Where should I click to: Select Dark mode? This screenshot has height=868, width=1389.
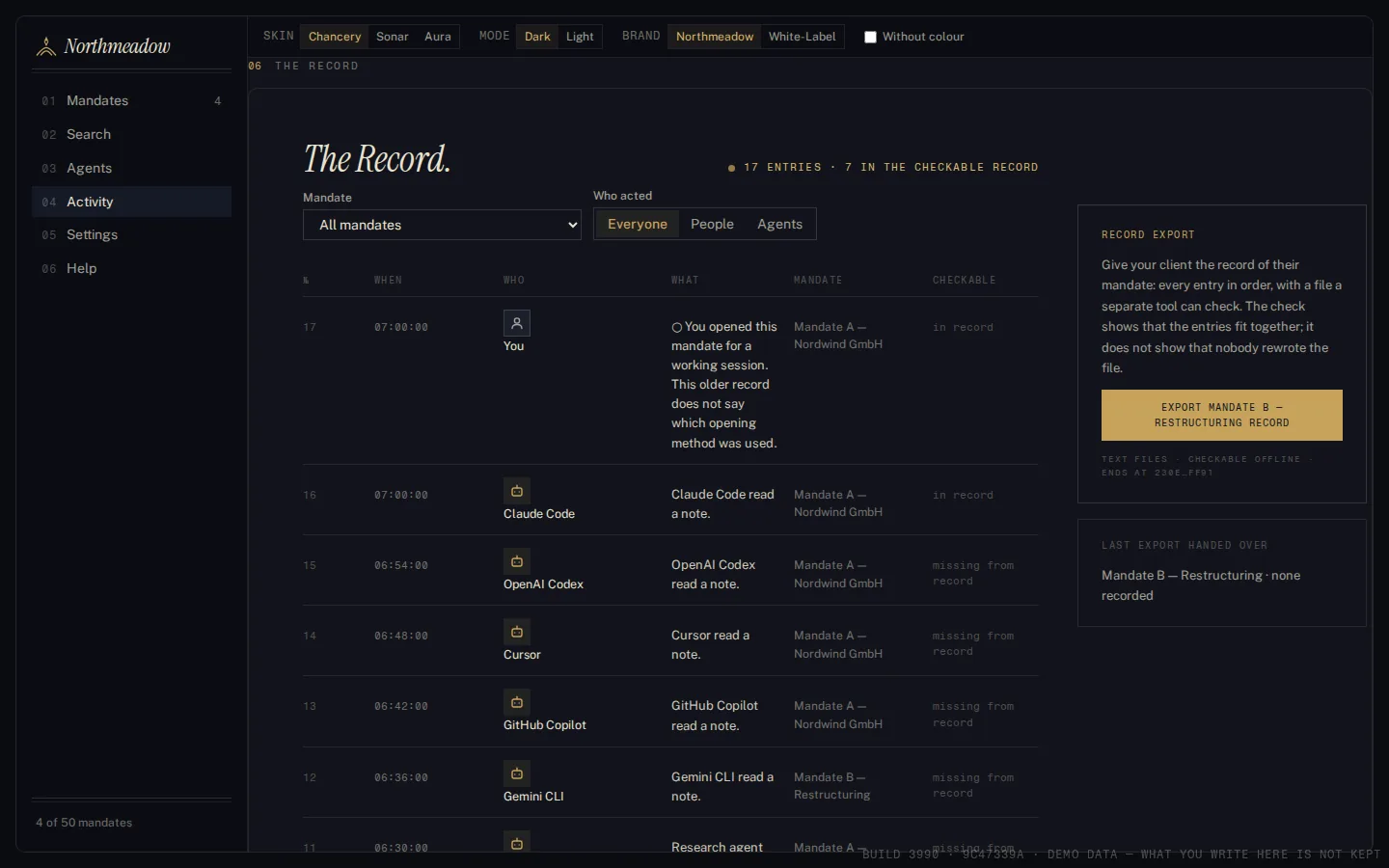(537, 37)
